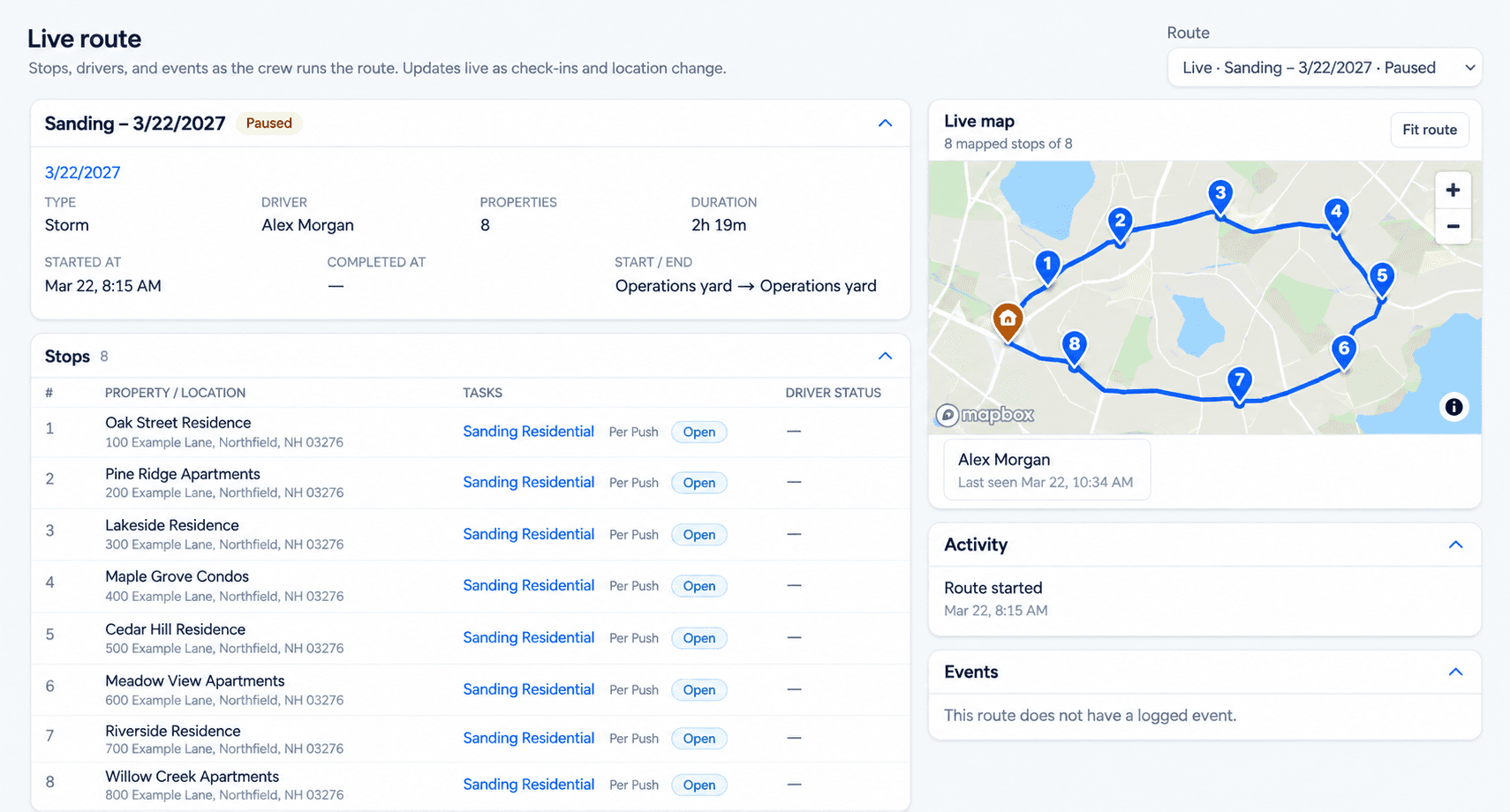Click the Willow Creek Apartments property name
Image resolution: width=1510 pixels, height=812 pixels.
192,777
